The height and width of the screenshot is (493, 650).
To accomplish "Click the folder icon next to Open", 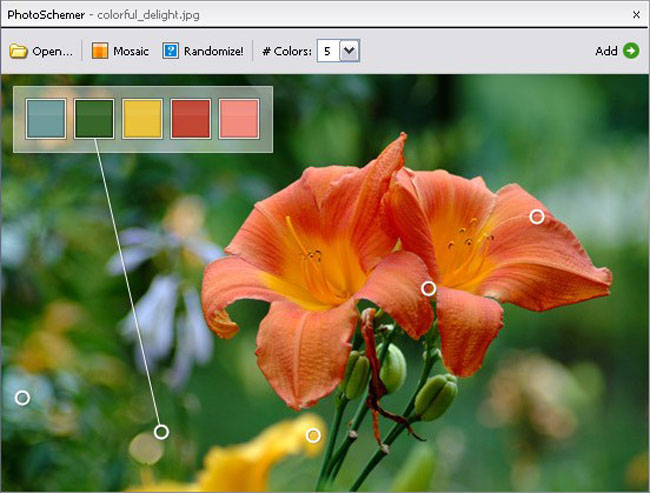I will coord(18,51).
